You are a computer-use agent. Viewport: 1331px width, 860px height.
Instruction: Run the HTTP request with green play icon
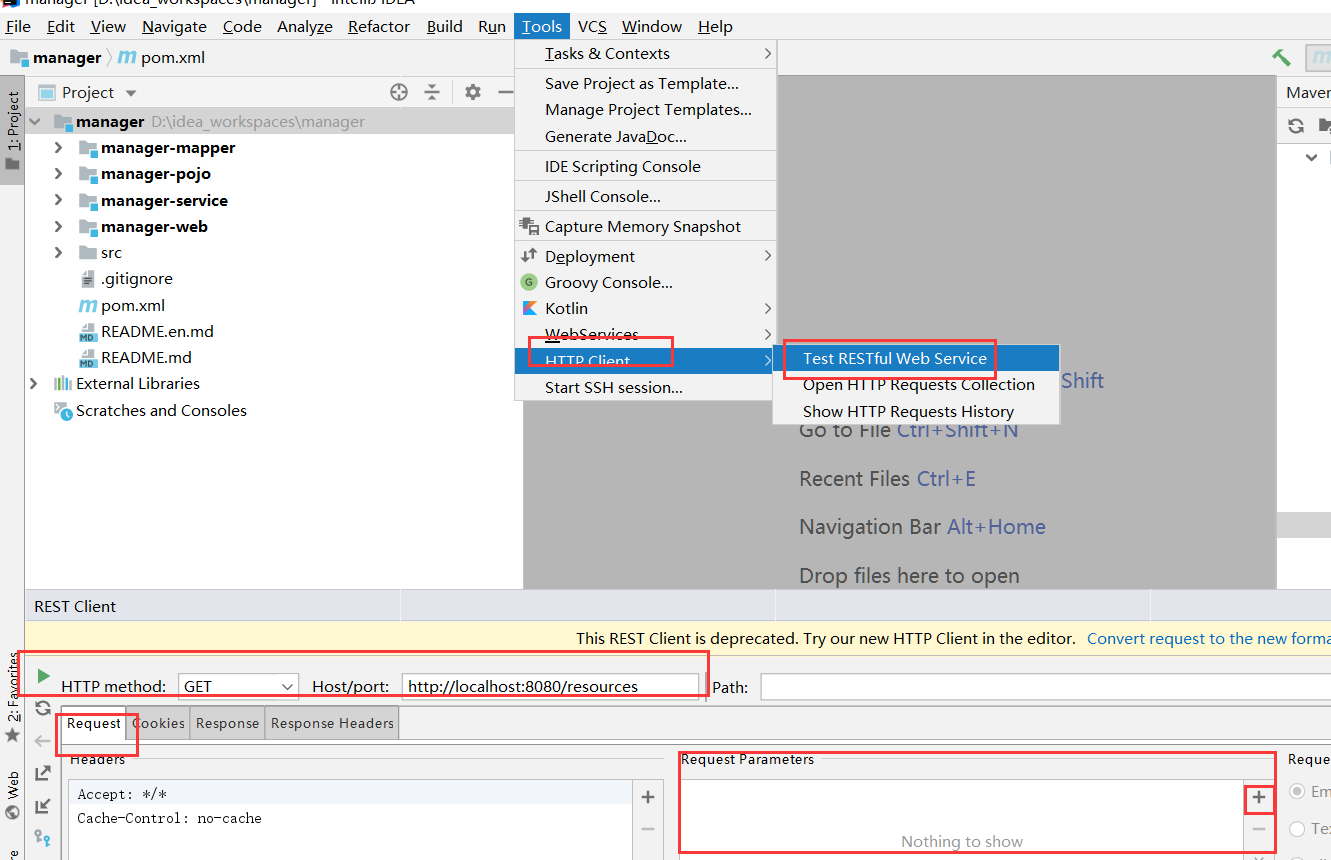43,676
